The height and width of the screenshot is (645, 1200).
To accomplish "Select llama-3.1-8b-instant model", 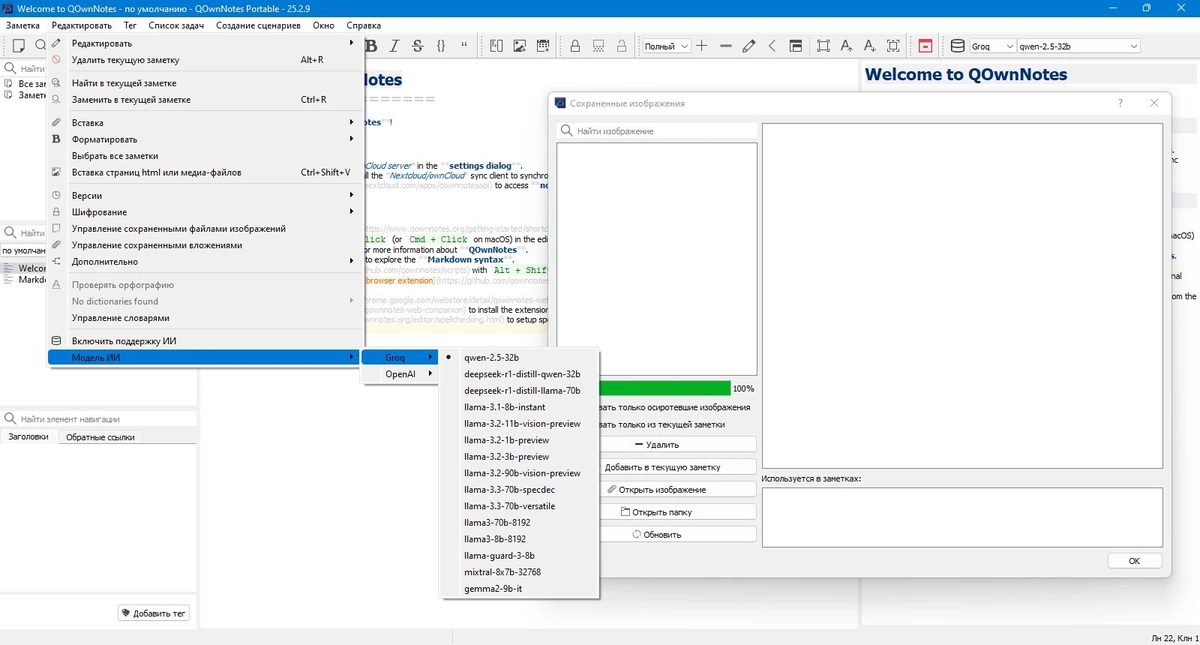I will click(520, 407).
